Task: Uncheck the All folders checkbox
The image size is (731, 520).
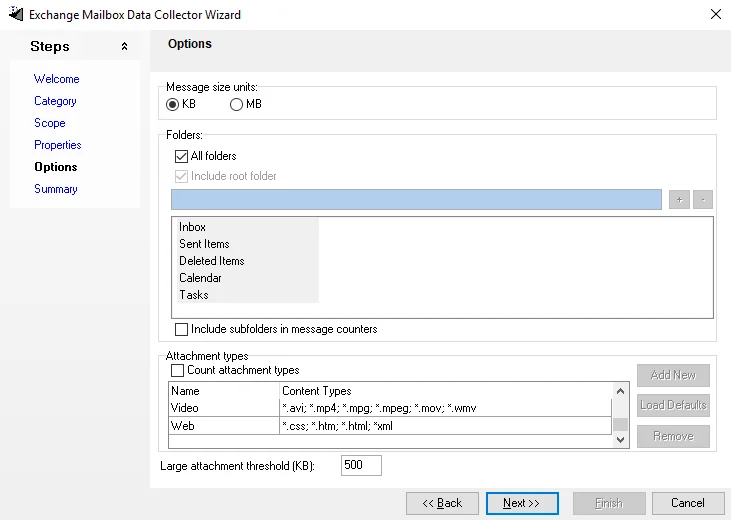Action: point(181,156)
